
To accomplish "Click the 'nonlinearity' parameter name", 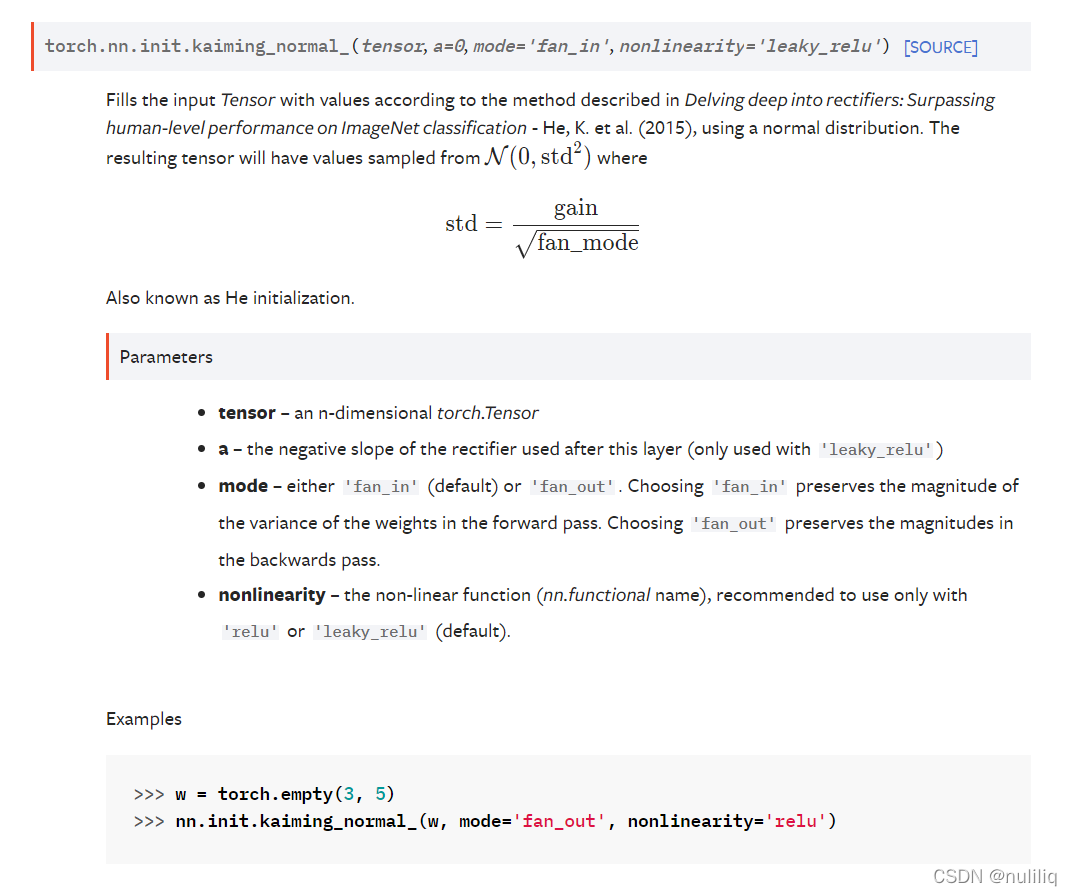I will pos(271,595).
